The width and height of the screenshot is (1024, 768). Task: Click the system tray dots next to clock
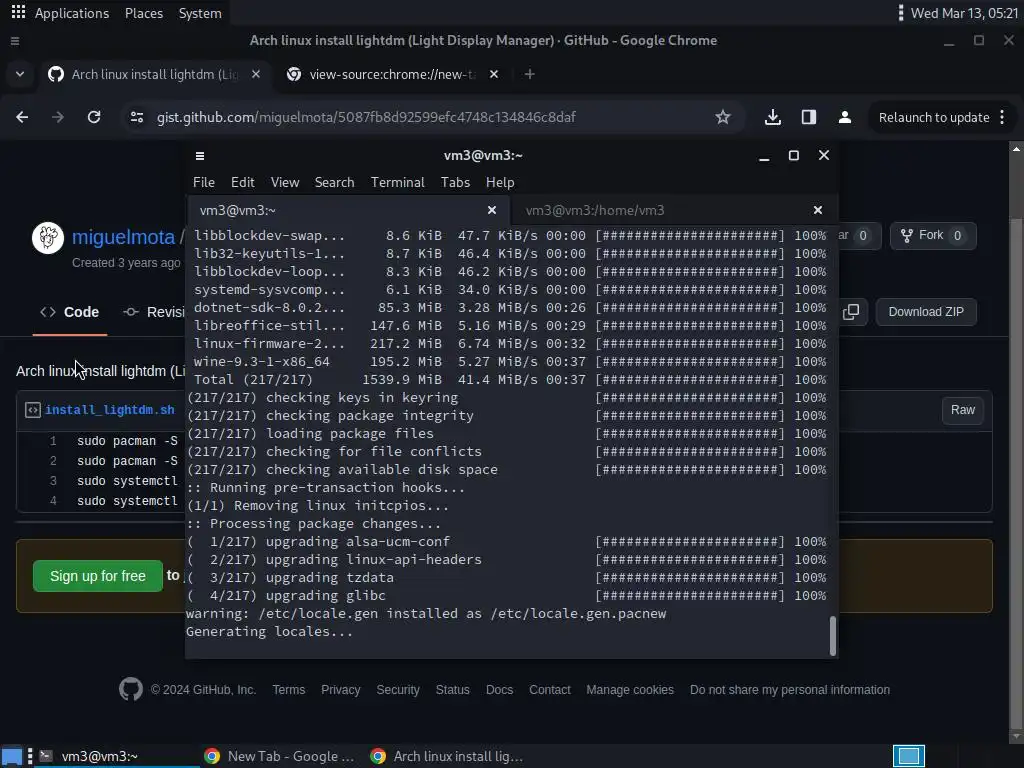click(901, 13)
